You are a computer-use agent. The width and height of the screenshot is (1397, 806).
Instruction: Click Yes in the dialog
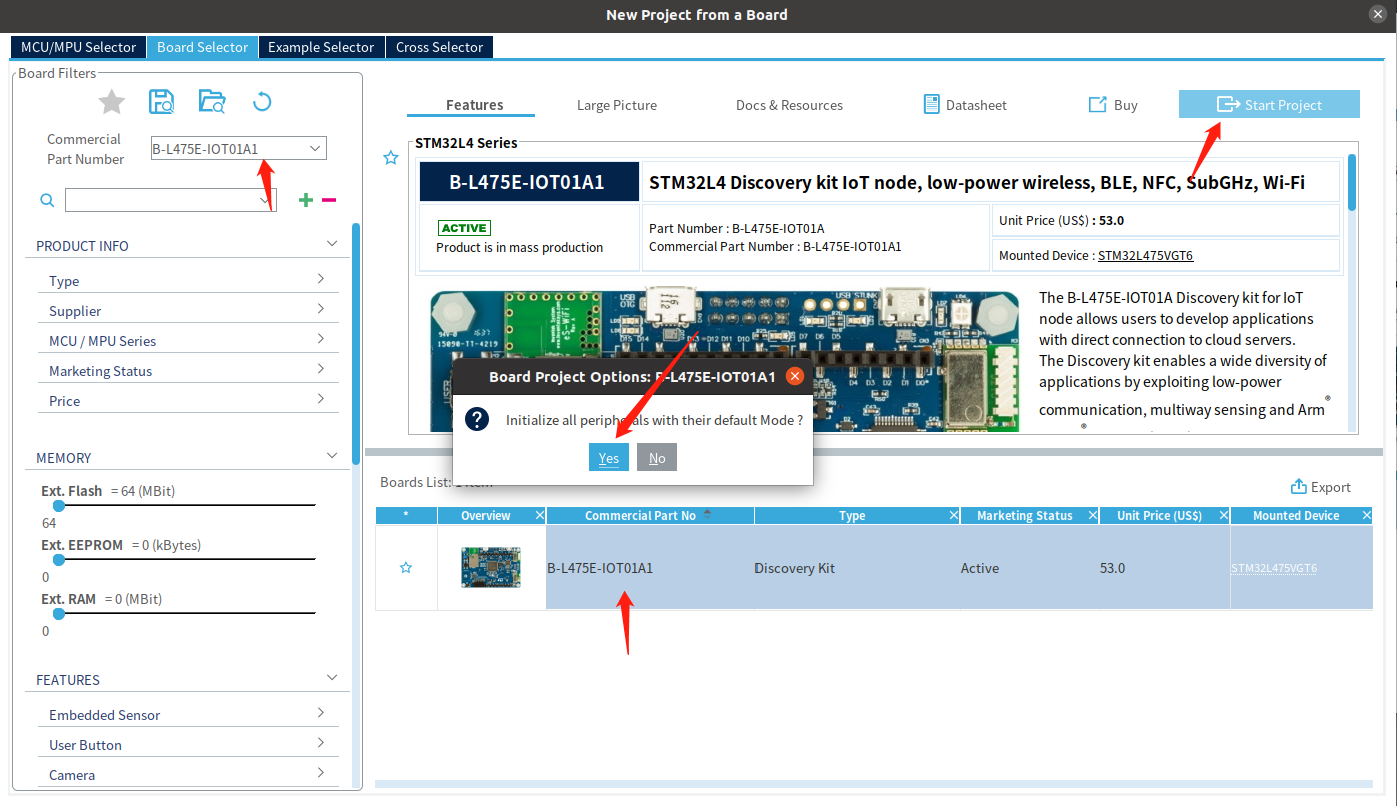[x=609, y=458]
